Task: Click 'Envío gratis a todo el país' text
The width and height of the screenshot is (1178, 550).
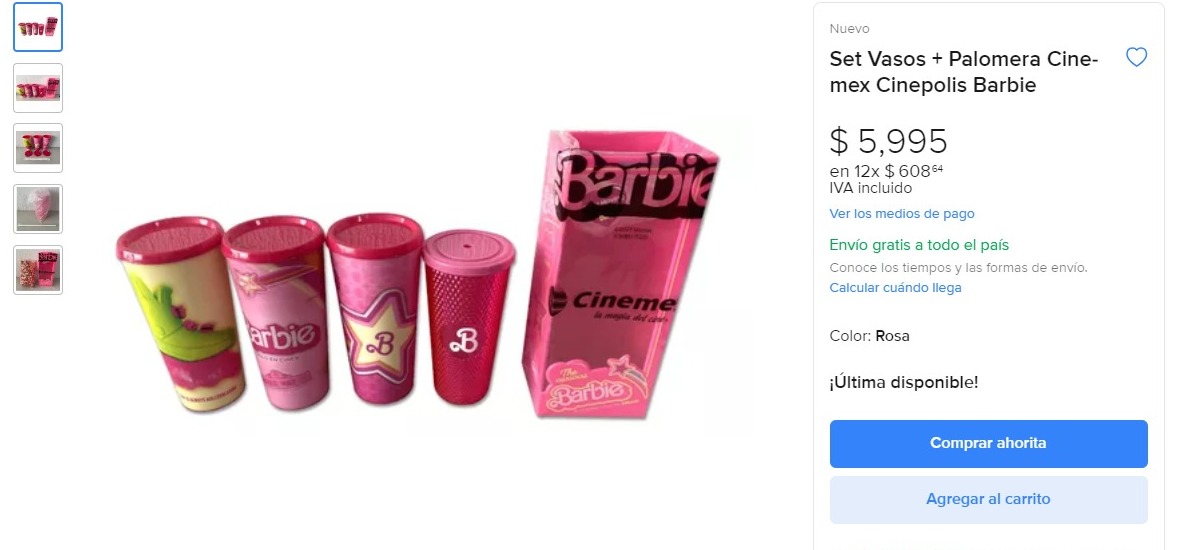Action: click(x=919, y=245)
